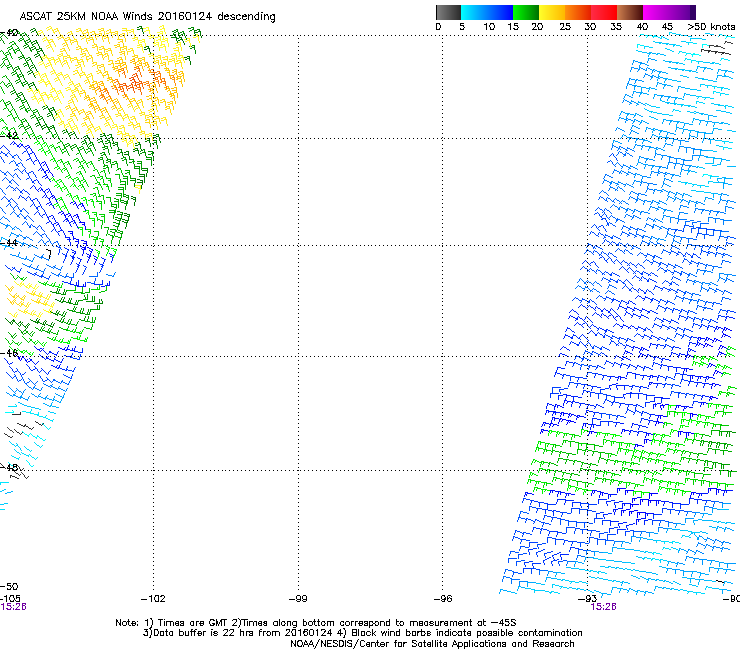Viewport: 740px width, 650px height.
Task: Click the '-105' longitude axis label
Action: pyautogui.click(x=10, y=599)
